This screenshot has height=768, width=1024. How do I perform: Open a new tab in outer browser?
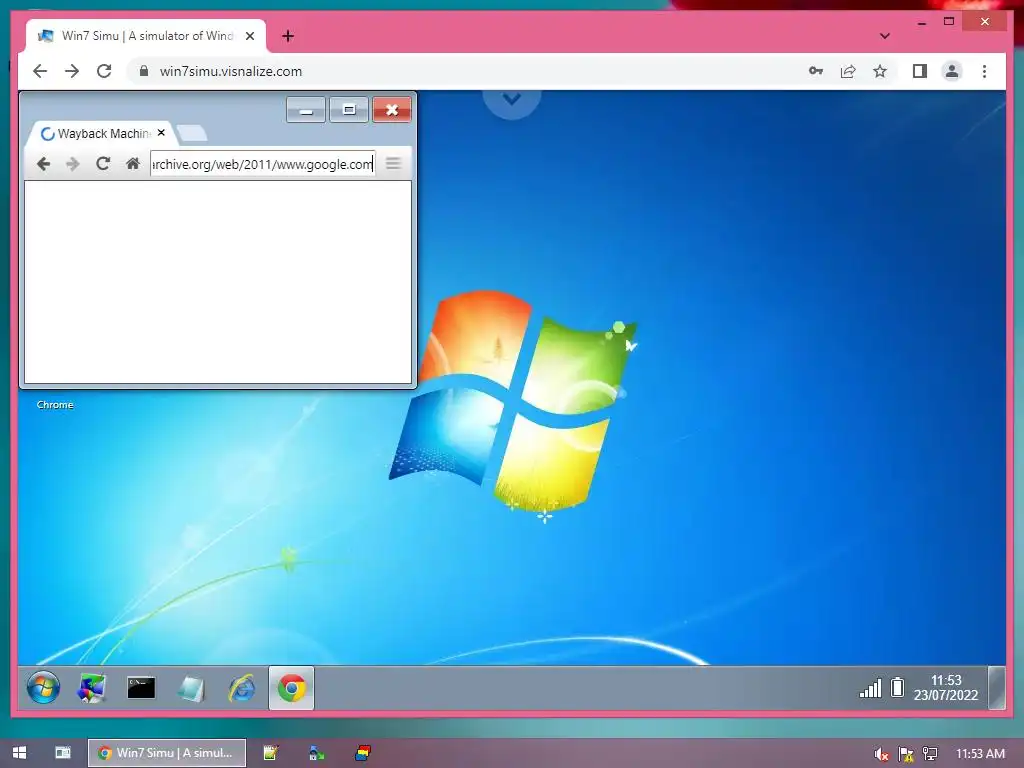click(x=288, y=36)
